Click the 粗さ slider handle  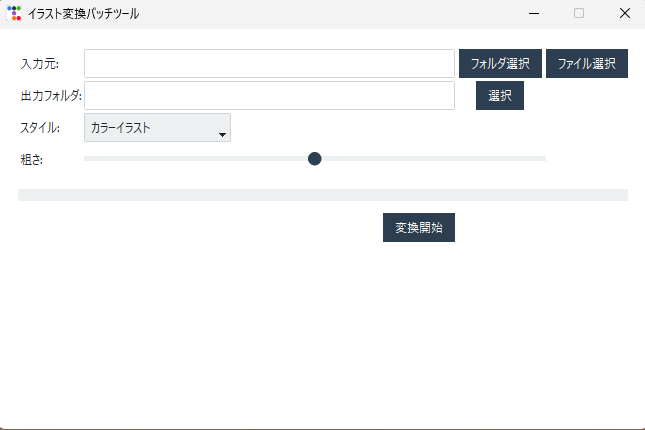(x=315, y=159)
